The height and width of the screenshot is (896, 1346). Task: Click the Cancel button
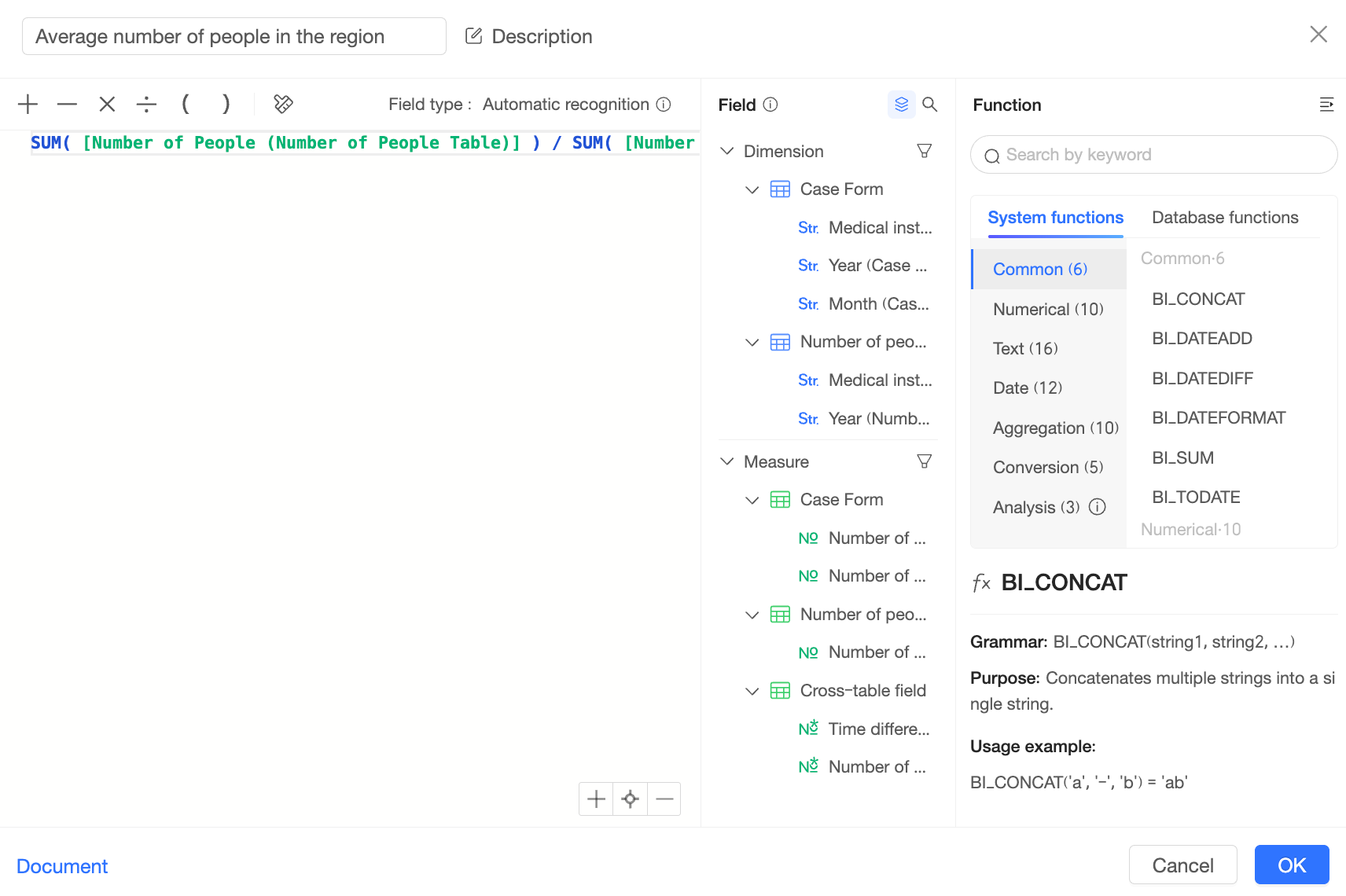(1182, 865)
